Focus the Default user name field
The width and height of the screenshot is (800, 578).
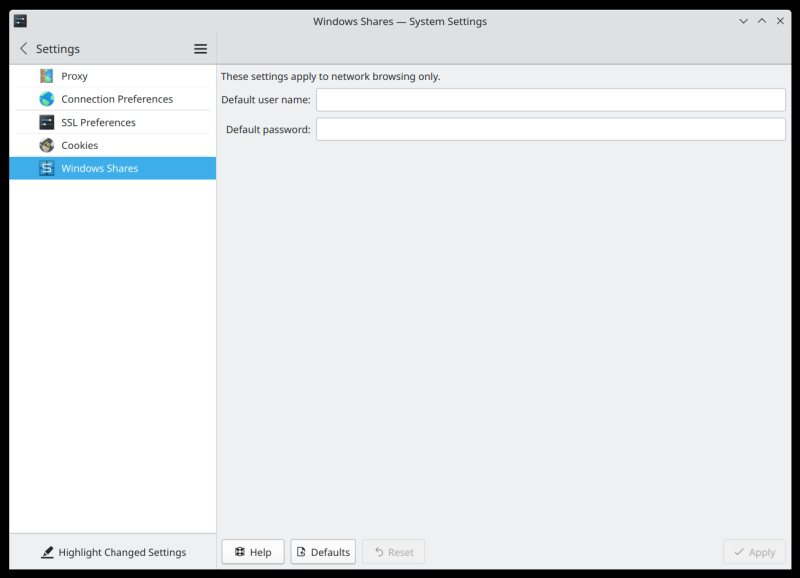551,100
